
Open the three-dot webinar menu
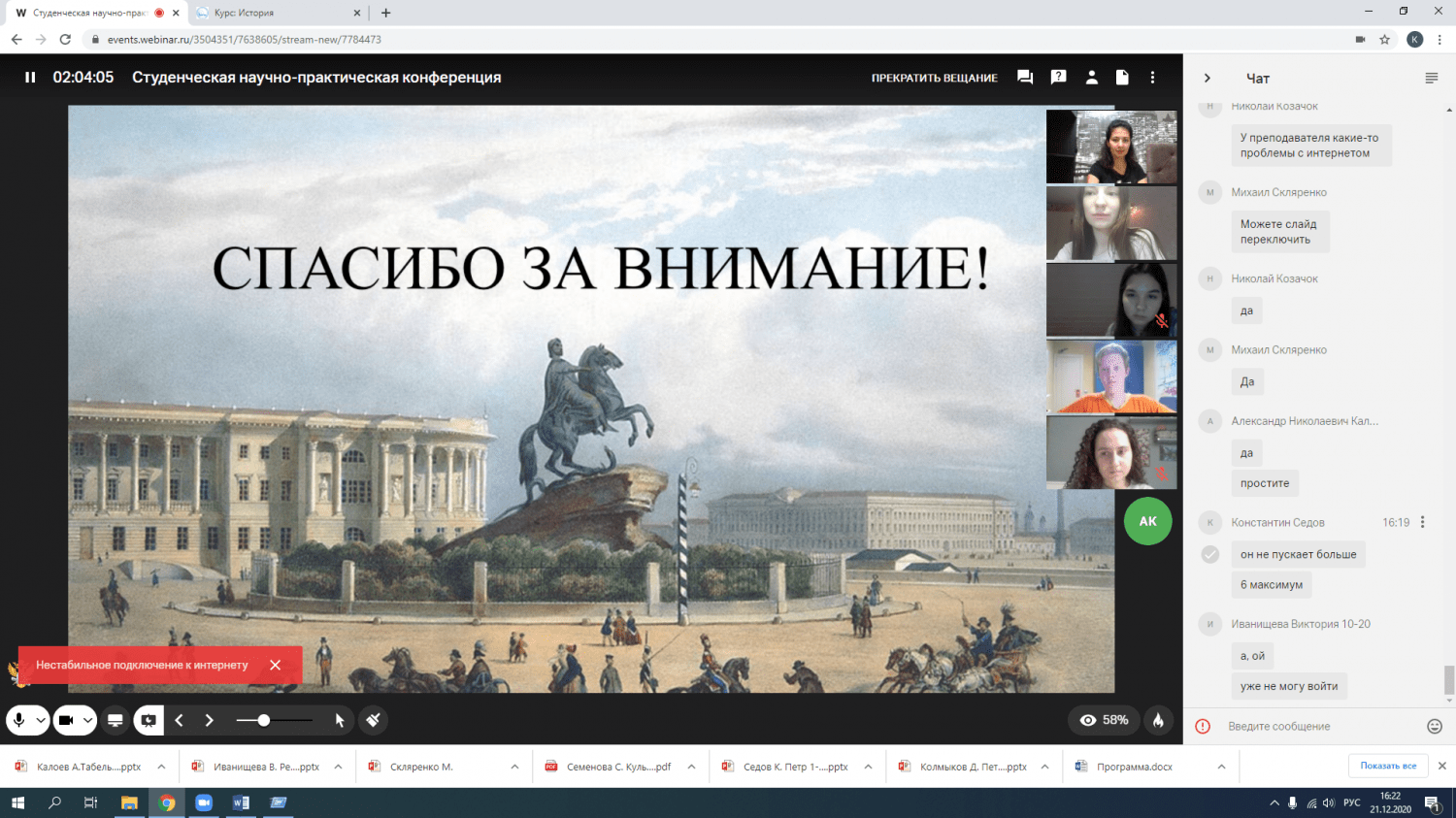click(1153, 78)
